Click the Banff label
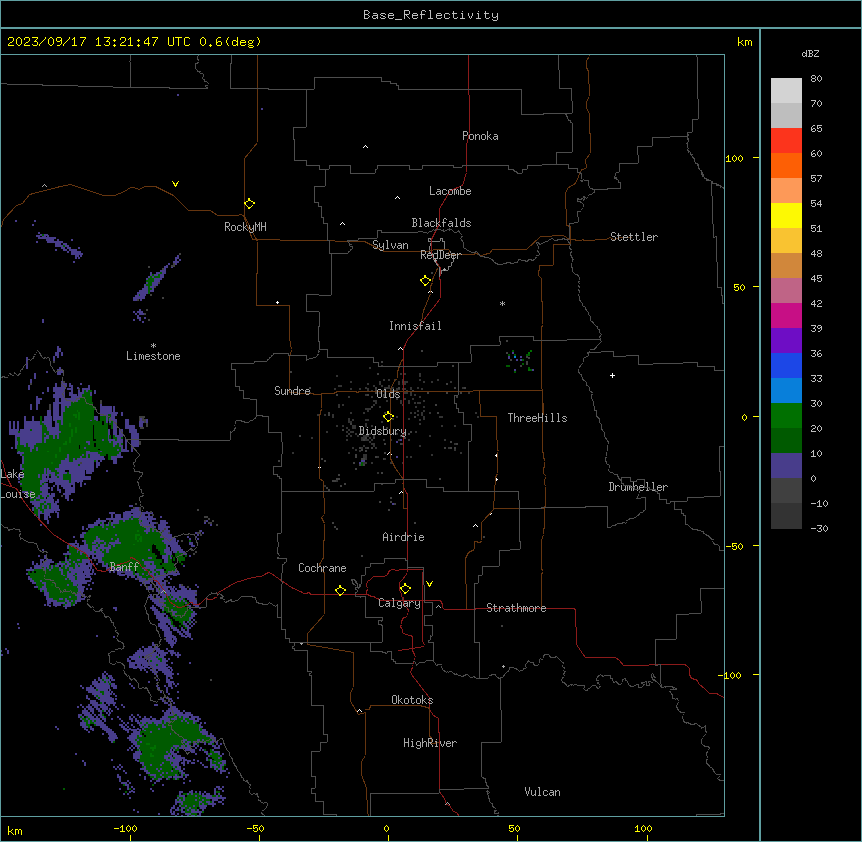The width and height of the screenshot is (862, 842). coord(124,567)
